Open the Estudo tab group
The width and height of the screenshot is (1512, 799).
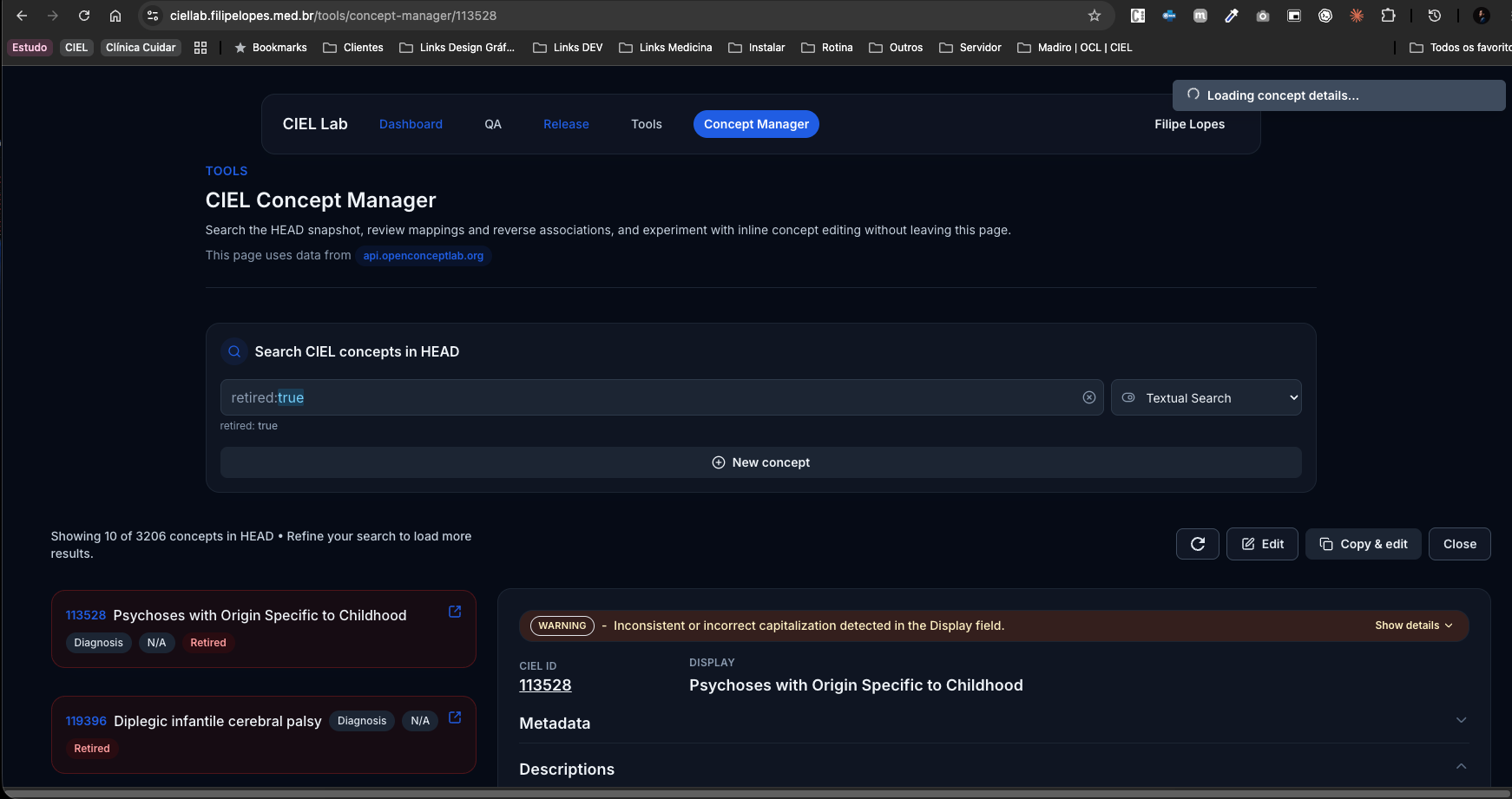[x=30, y=48]
